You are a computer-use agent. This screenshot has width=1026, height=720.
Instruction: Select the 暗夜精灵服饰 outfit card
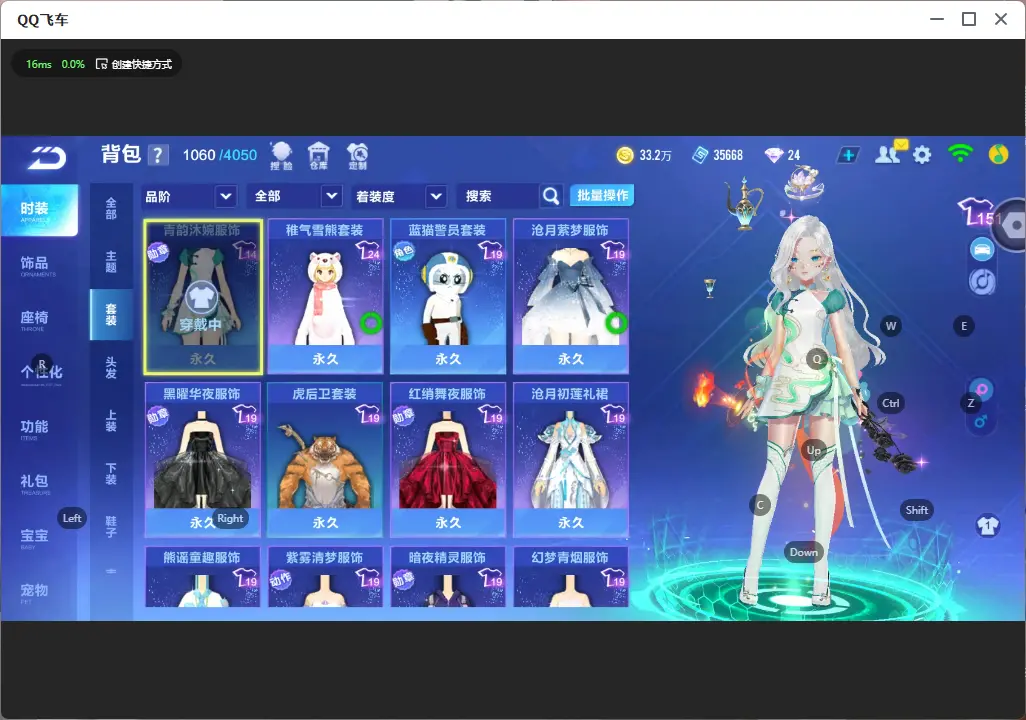[x=448, y=577]
